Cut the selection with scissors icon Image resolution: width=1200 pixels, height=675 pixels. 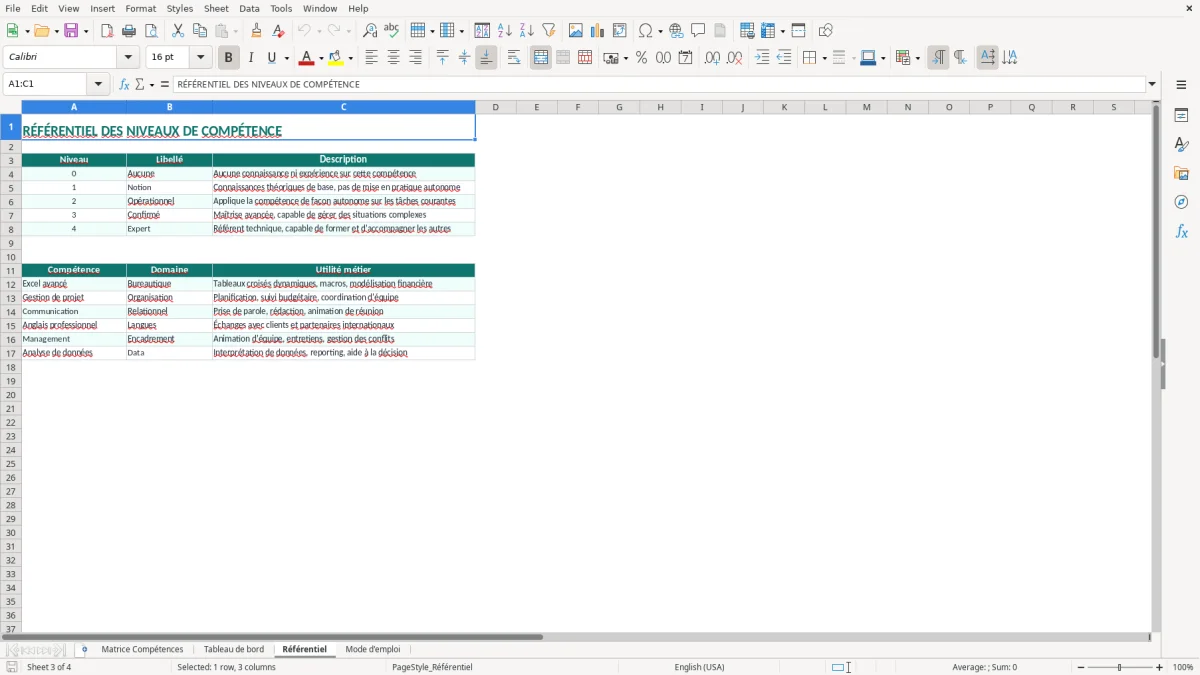178,31
